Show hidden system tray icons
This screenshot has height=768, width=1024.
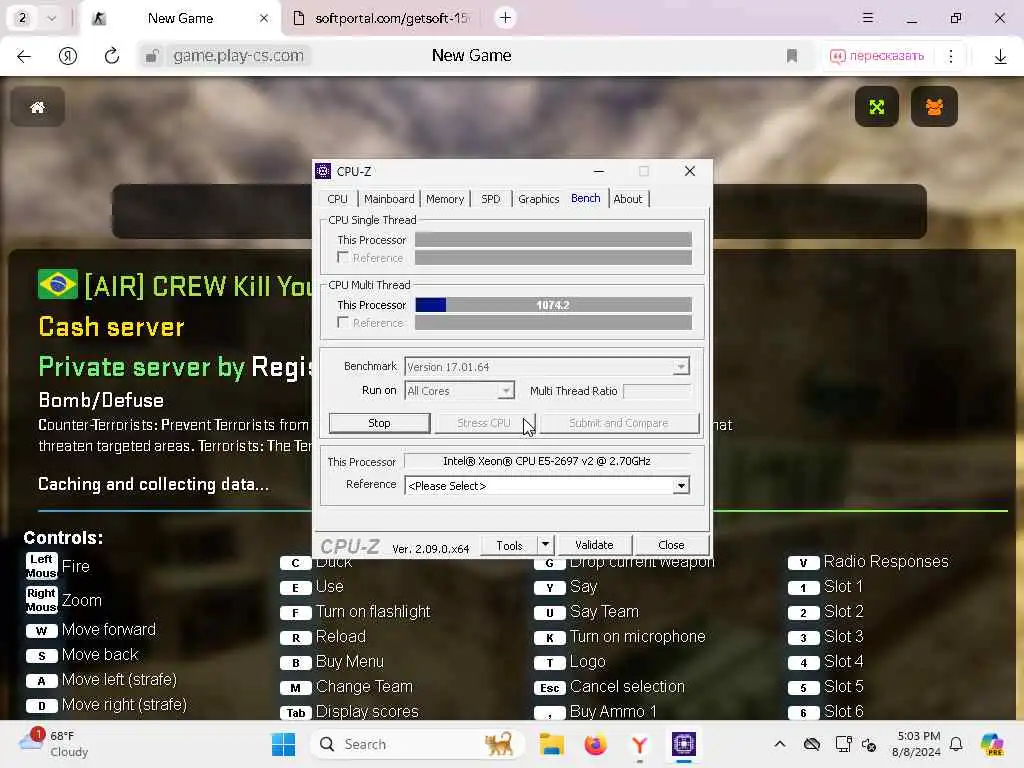780,744
